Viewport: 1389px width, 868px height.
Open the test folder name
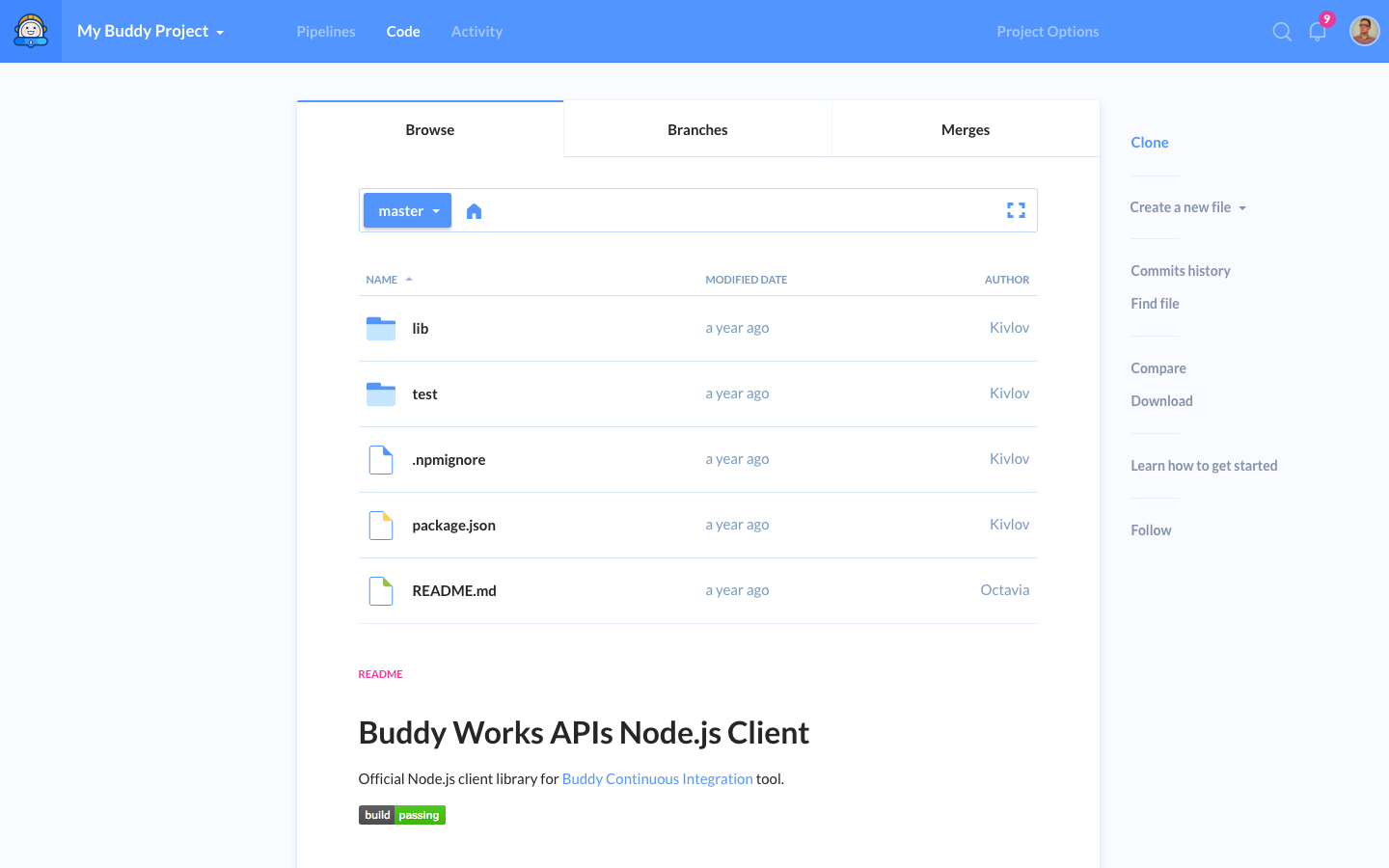click(x=424, y=394)
